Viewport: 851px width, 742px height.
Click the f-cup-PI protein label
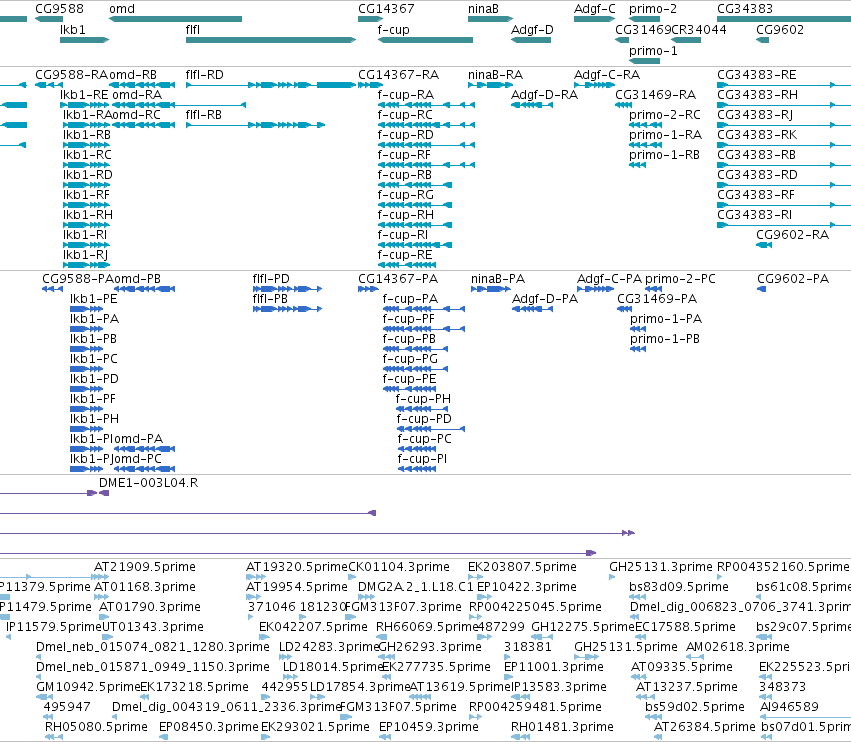[x=422, y=459]
